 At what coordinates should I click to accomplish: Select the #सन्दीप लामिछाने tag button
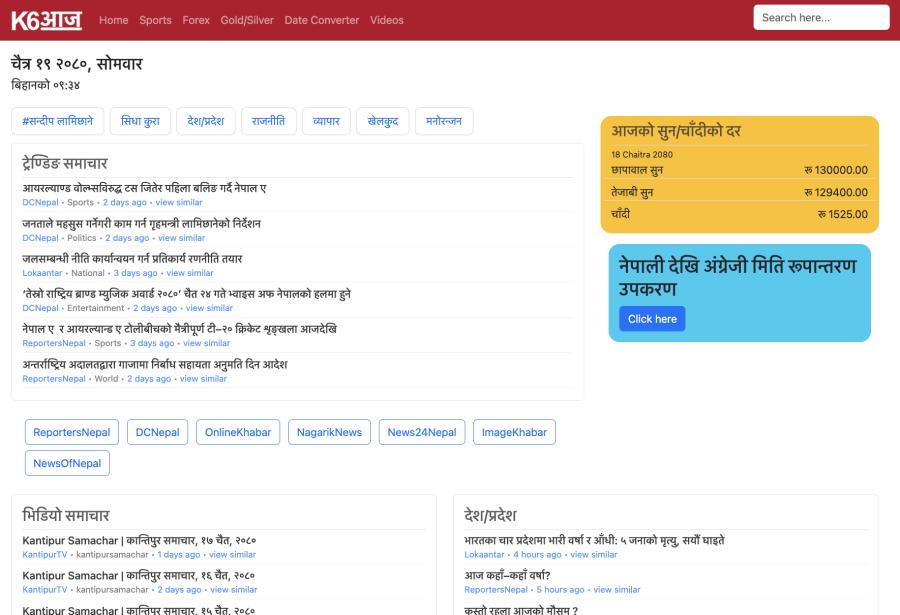click(57, 121)
